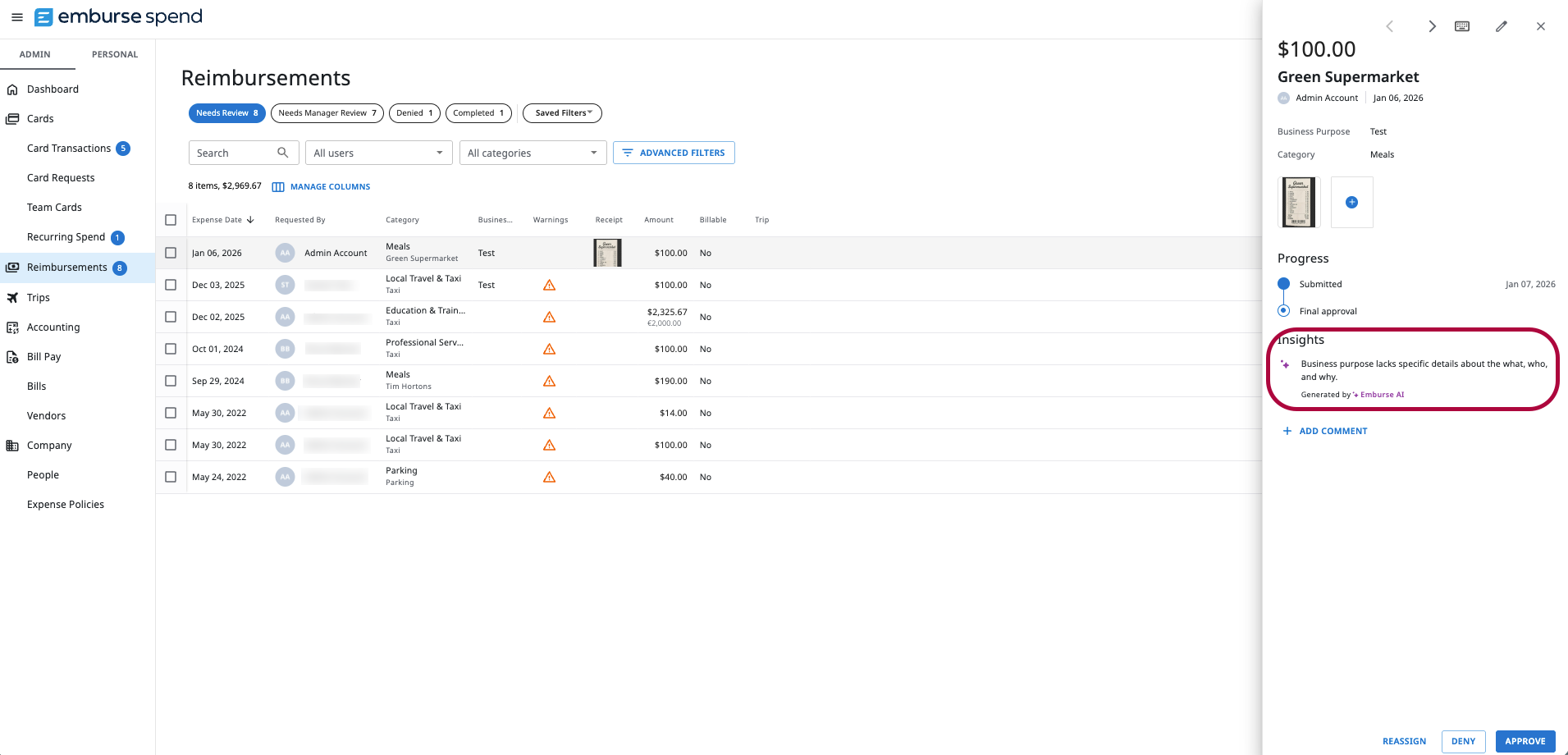1568x755 pixels.
Task: Click warning triangle on Dec 03, 2025 row
Action: 549,285
